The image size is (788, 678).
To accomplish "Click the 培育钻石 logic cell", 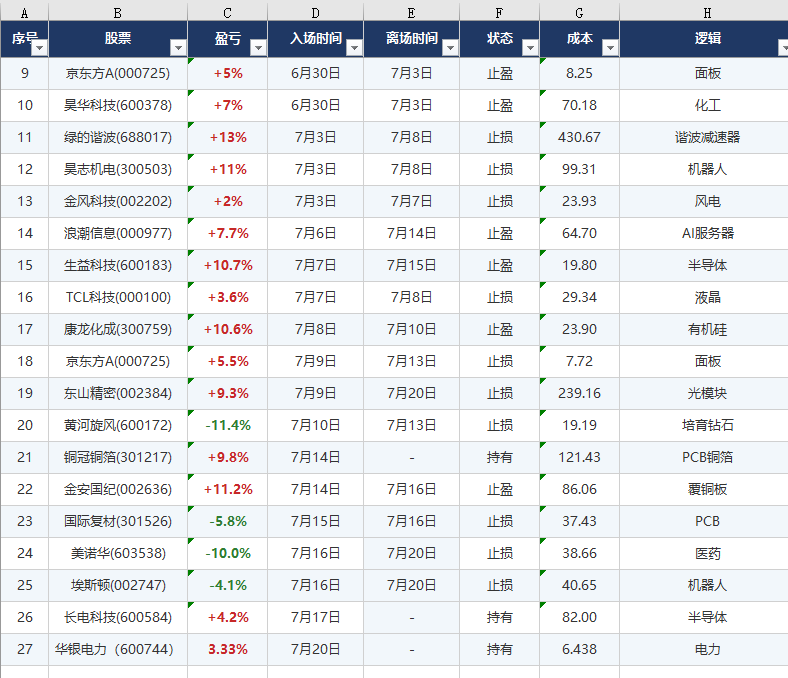I will tap(704, 425).
